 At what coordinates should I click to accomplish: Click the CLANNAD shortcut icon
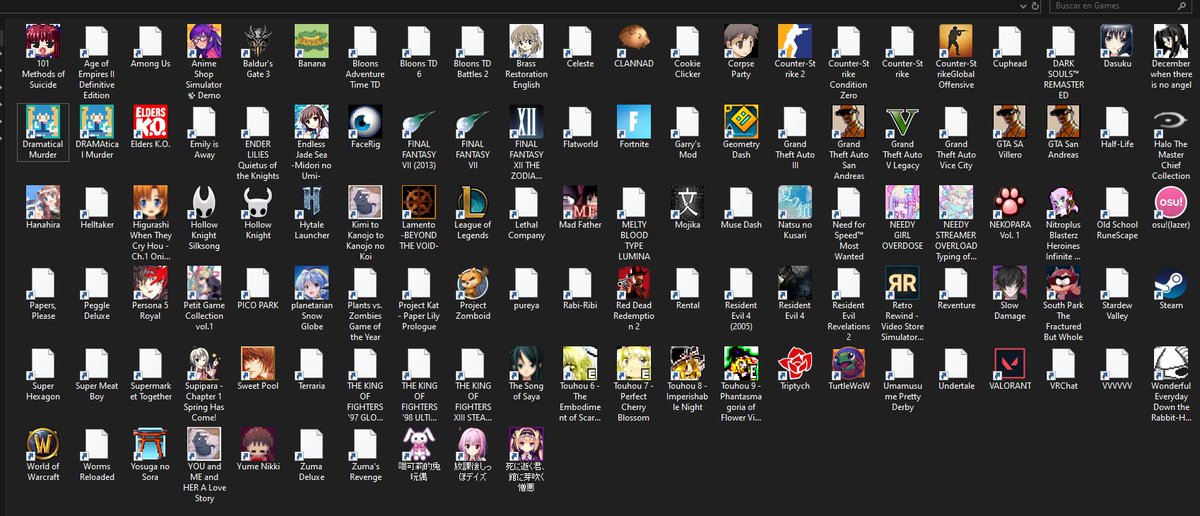pyautogui.click(x=634, y=40)
